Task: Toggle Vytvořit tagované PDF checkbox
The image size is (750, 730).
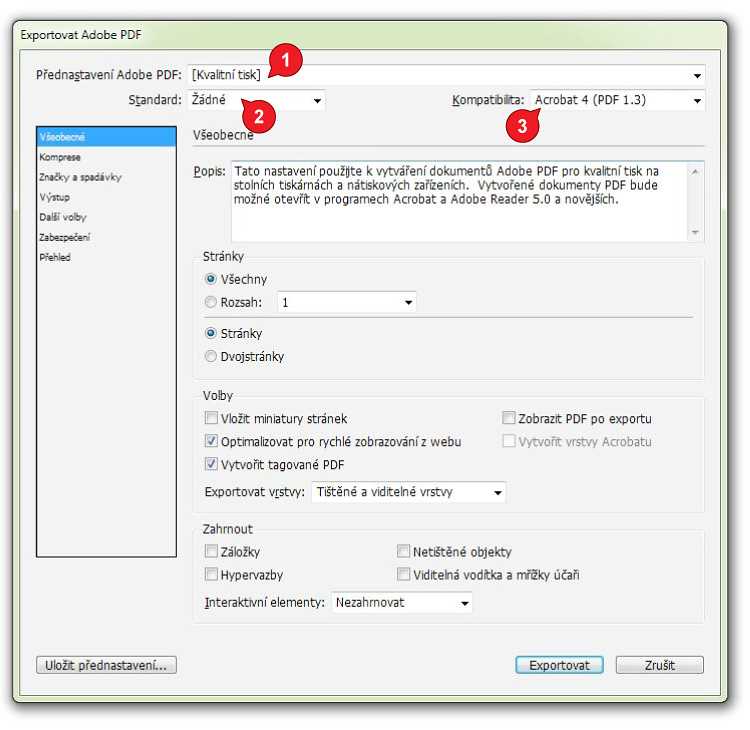Action: click(211, 465)
